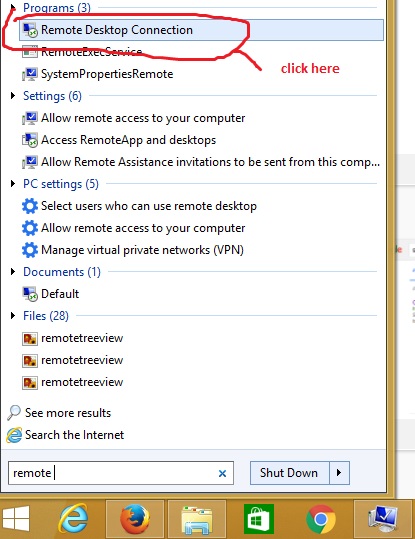Image resolution: width=415 pixels, height=539 pixels.
Task: Collapse the Settings (6) group arrow
Action: click(x=13, y=96)
